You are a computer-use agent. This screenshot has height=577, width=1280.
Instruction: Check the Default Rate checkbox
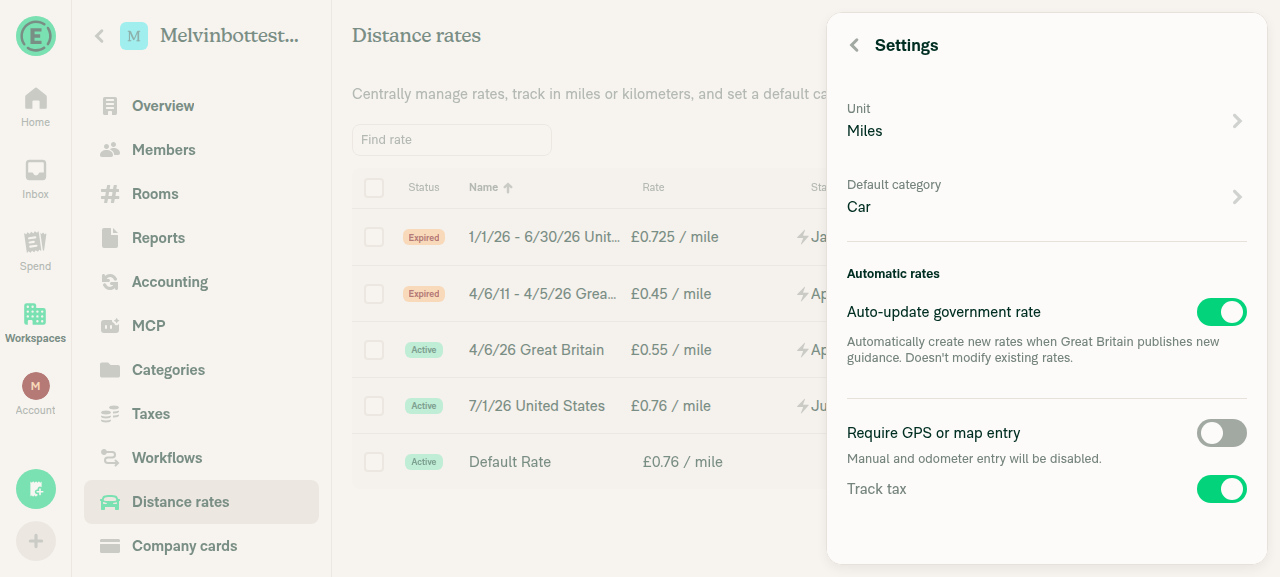[374, 462]
